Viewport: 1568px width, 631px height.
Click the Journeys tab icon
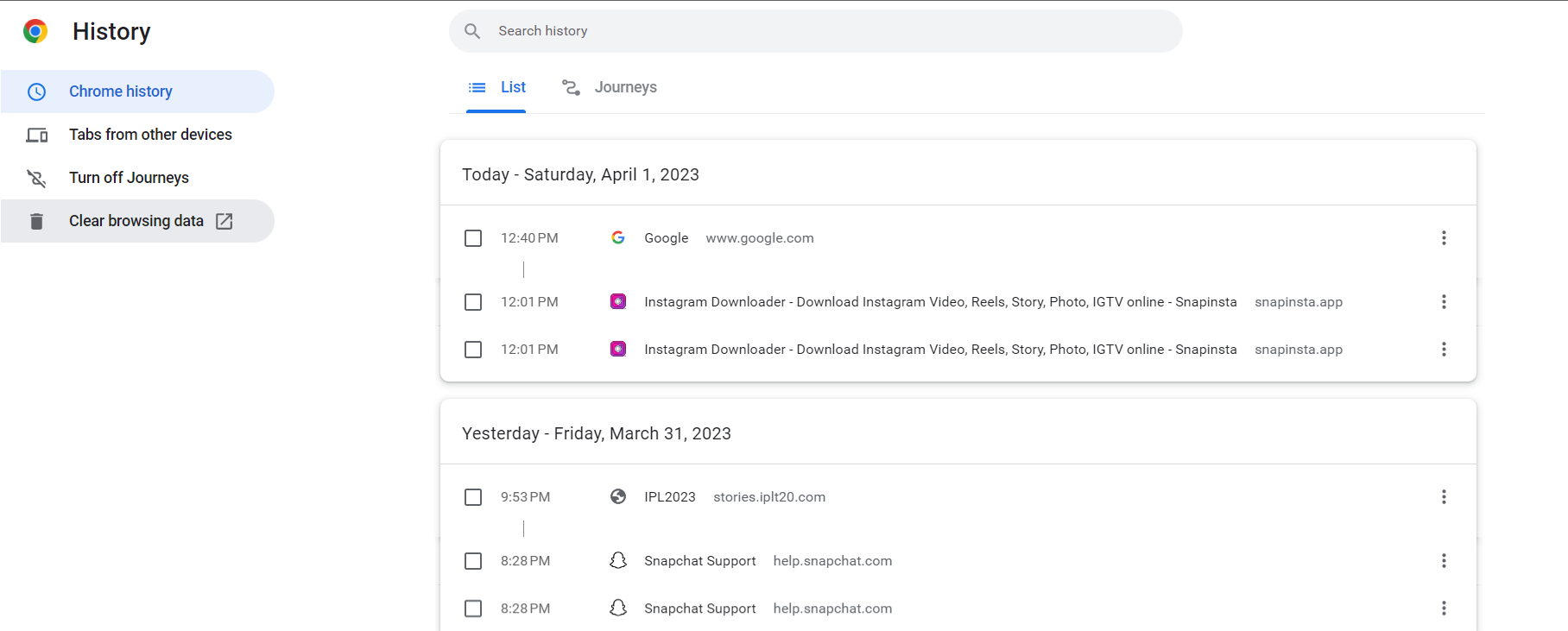click(571, 87)
